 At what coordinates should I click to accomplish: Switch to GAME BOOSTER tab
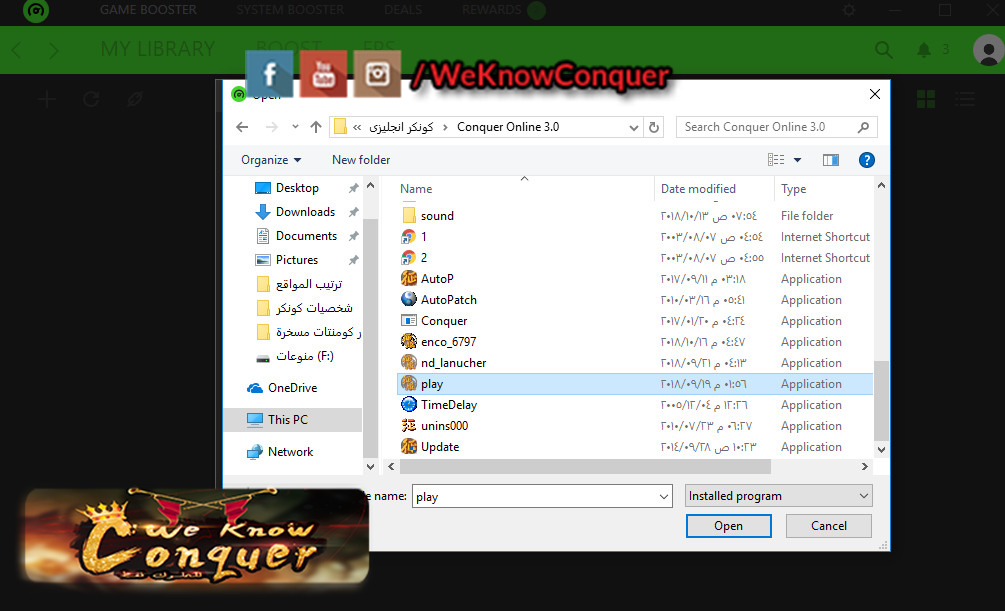148,10
